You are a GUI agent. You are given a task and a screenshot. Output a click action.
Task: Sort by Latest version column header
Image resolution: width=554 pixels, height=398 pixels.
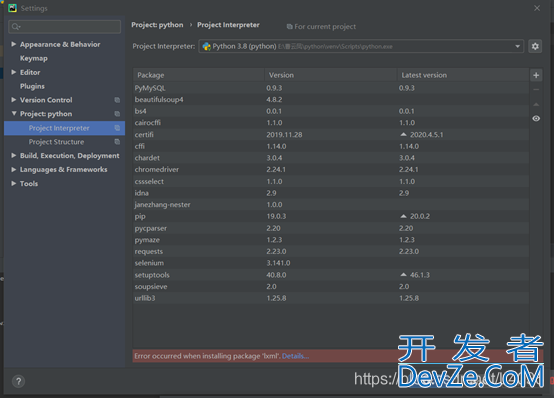point(463,75)
